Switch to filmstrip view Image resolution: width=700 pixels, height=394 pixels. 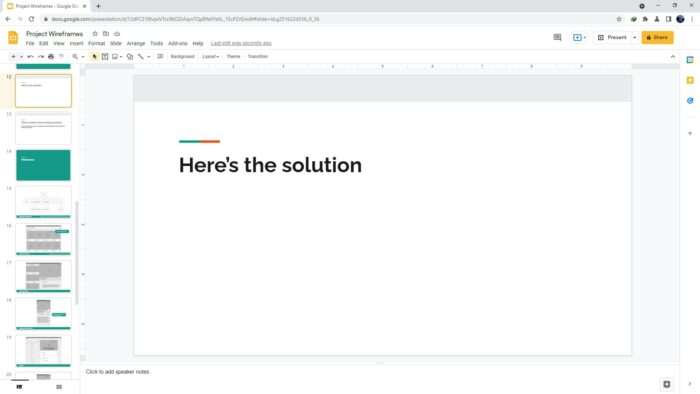(19, 386)
